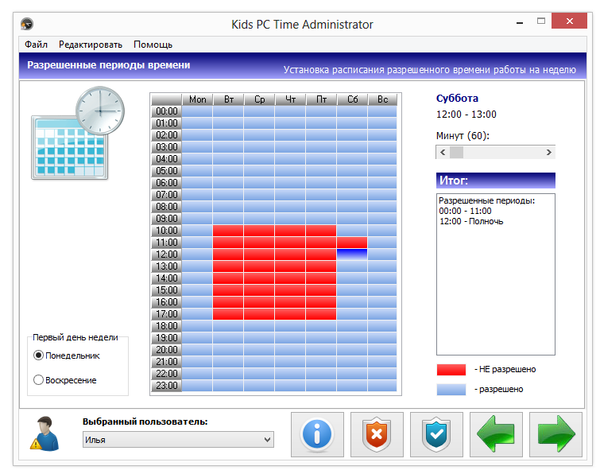600x474 pixels.
Task: Open the Файл menu
Action: (36, 45)
